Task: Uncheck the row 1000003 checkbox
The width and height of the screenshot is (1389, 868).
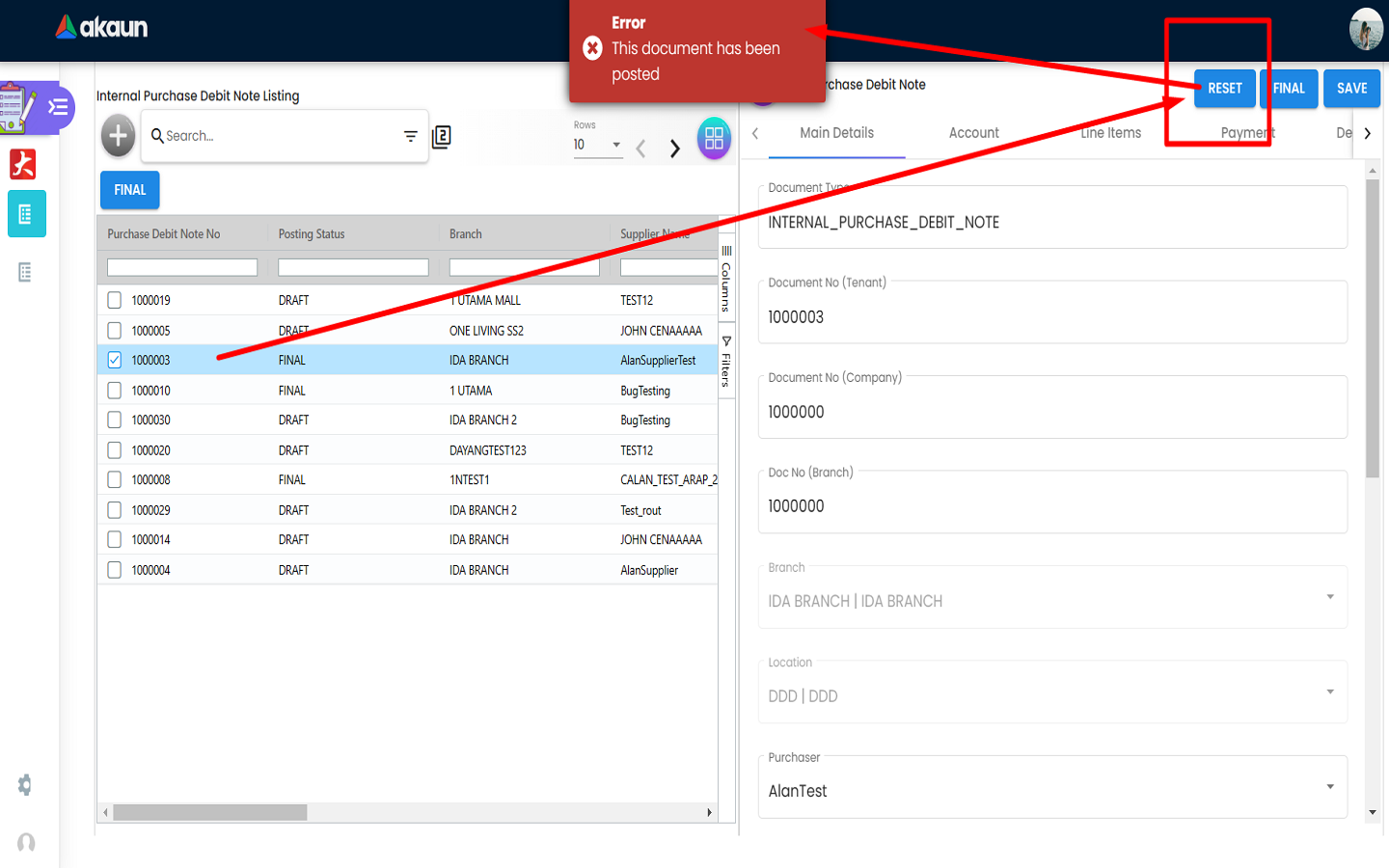Action: click(115, 360)
